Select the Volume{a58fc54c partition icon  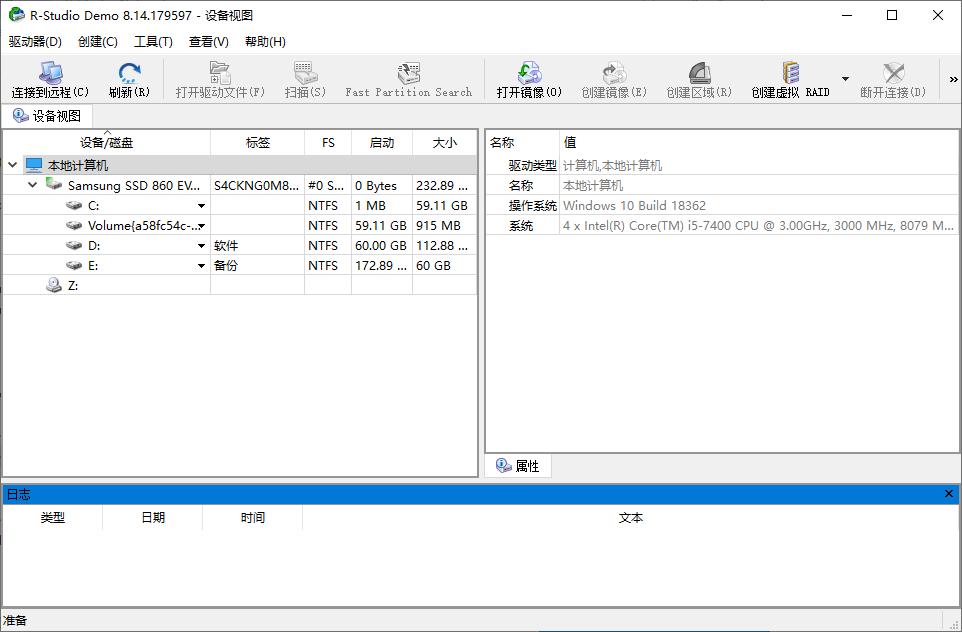tap(74, 225)
